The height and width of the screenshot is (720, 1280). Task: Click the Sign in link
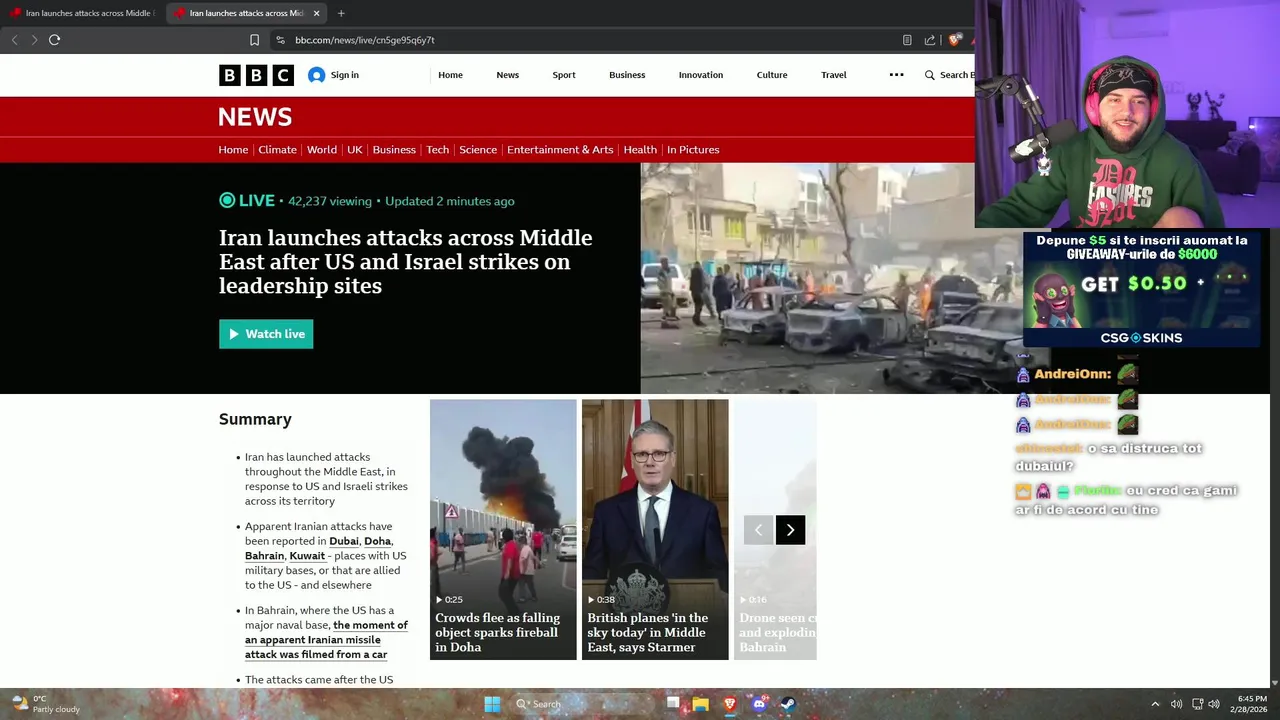(345, 75)
